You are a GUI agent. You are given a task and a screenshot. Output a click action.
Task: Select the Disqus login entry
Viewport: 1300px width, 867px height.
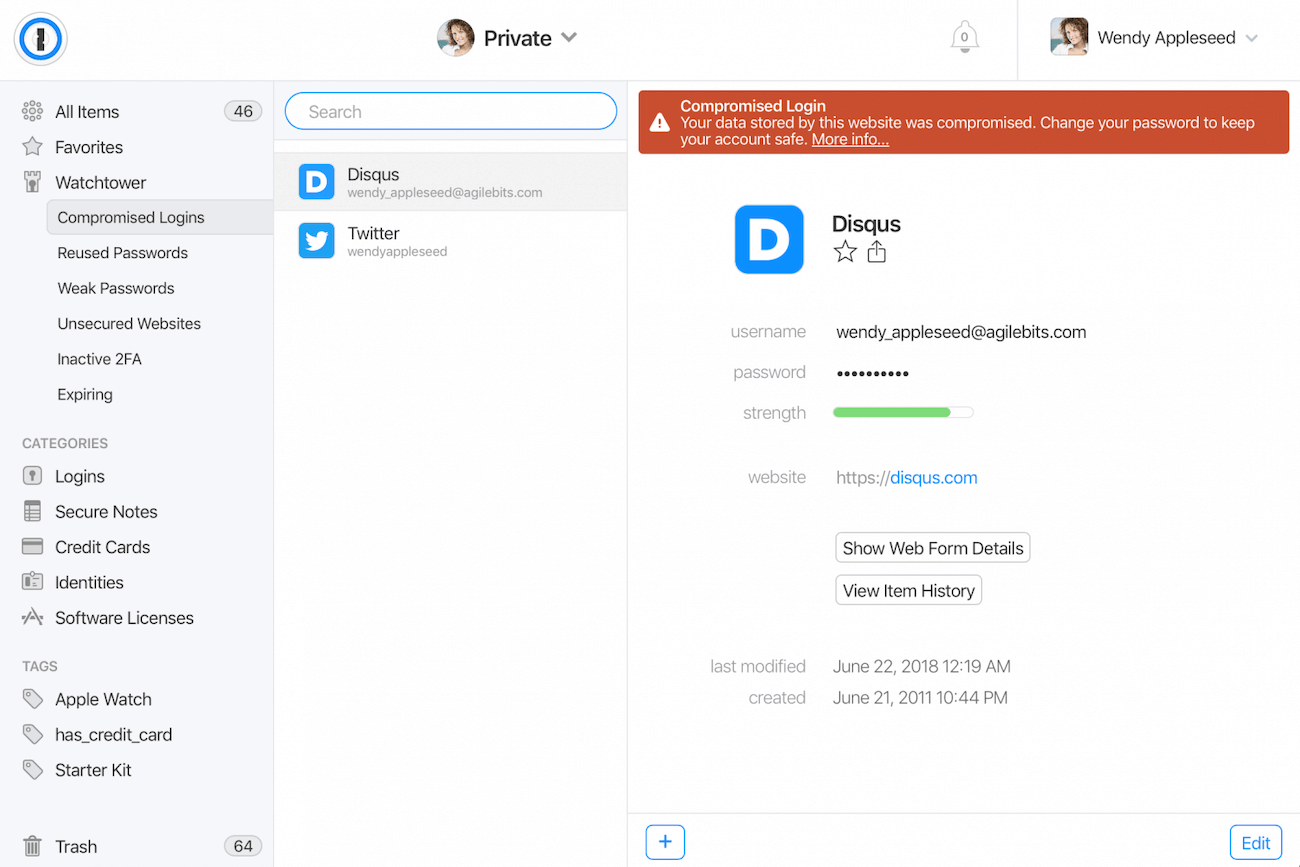(451, 182)
